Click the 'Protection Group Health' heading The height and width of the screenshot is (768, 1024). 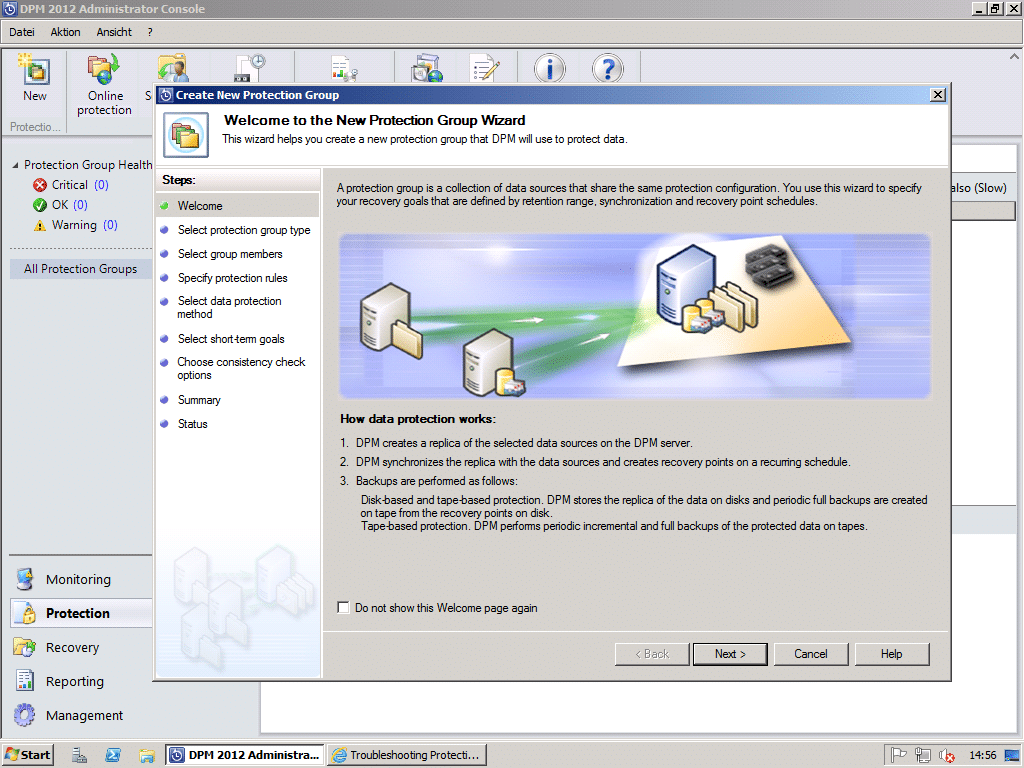point(88,165)
